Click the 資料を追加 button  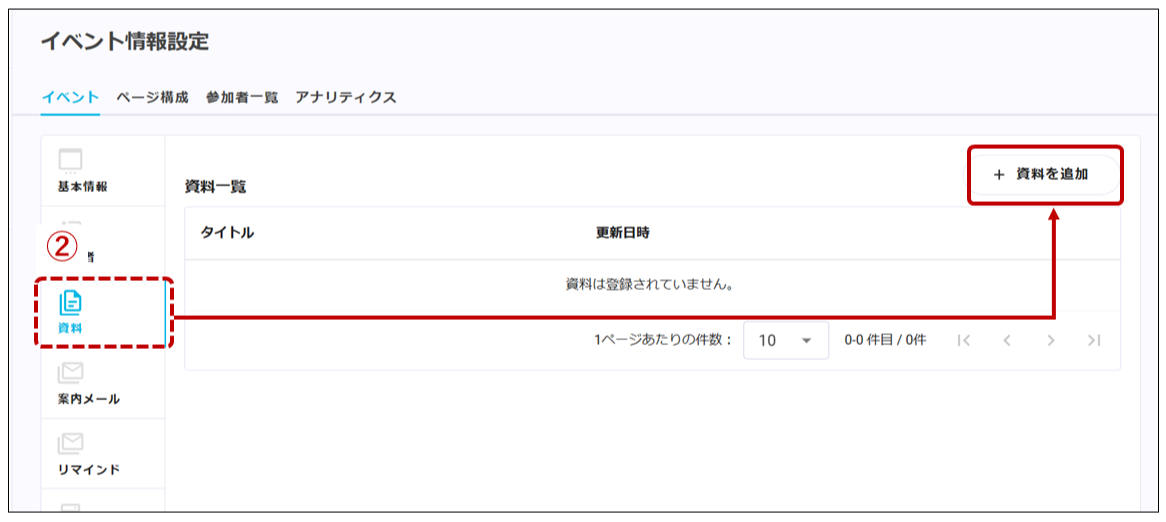(x=1044, y=175)
